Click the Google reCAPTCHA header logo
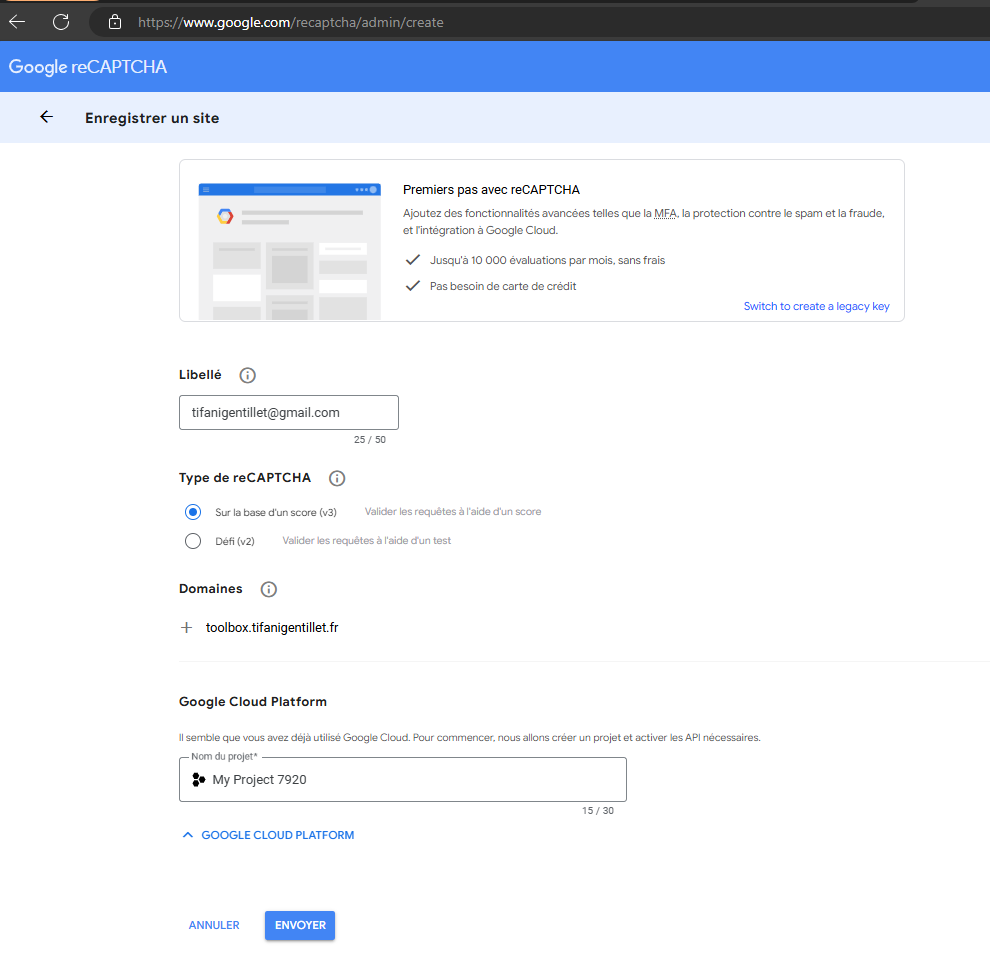The width and height of the screenshot is (990, 980). coord(88,67)
